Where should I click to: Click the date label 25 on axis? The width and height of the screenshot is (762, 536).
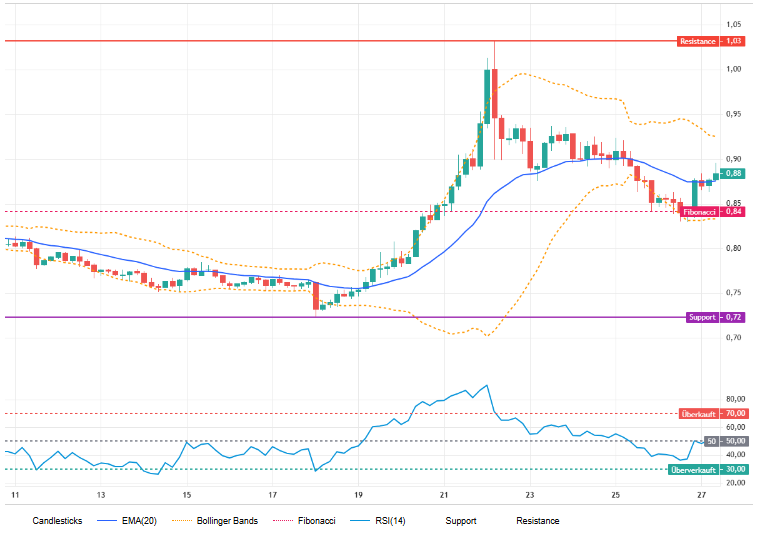tap(615, 495)
